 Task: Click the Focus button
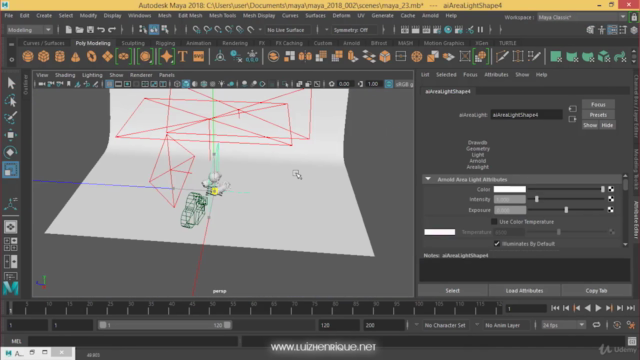pos(598,104)
